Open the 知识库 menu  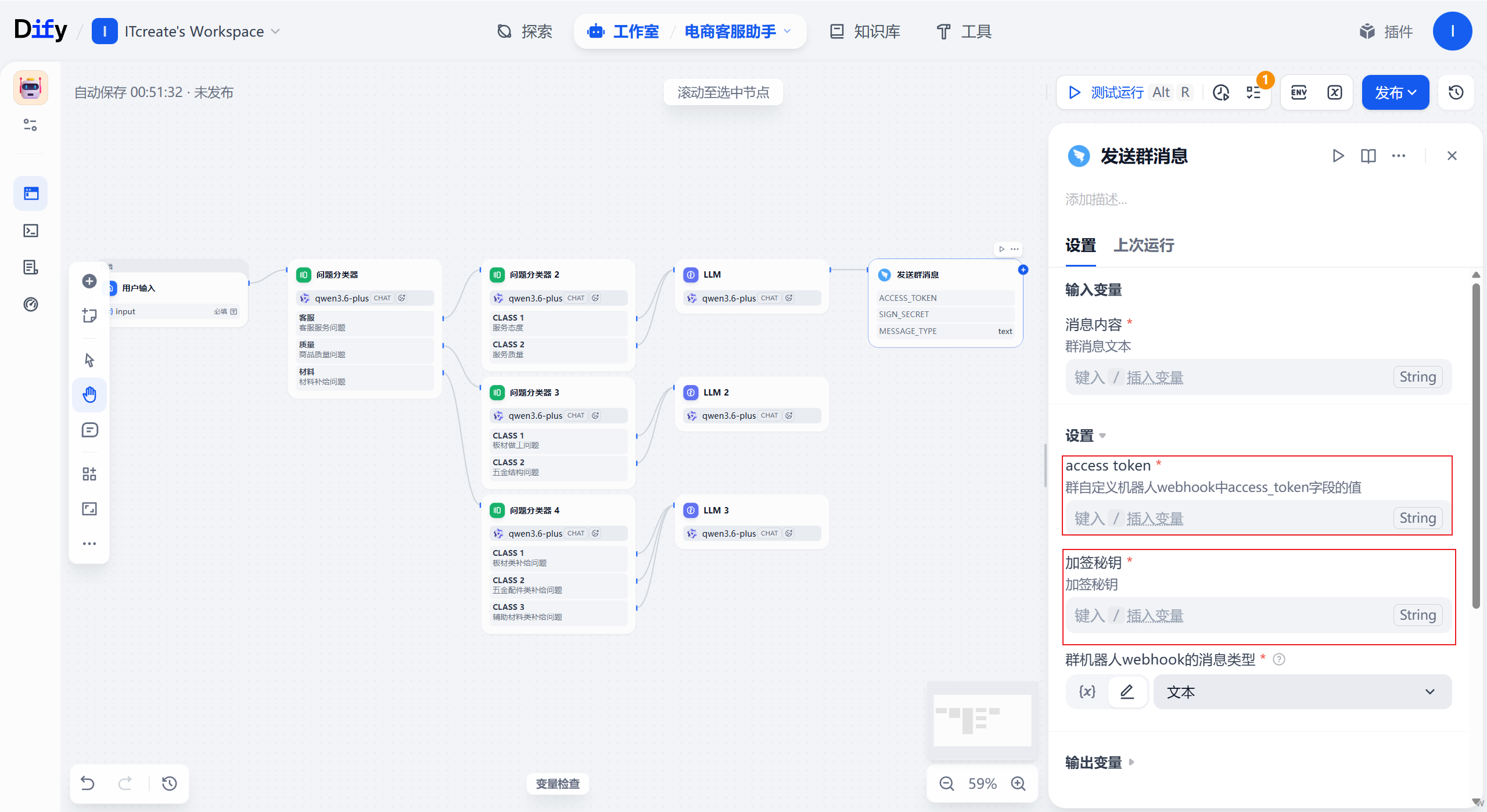(x=865, y=31)
